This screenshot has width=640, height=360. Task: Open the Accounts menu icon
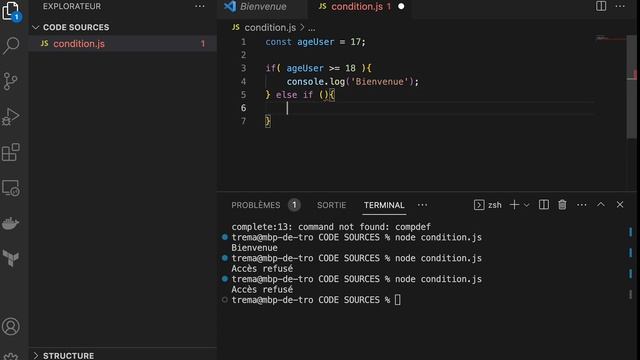click(x=11, y=327)
